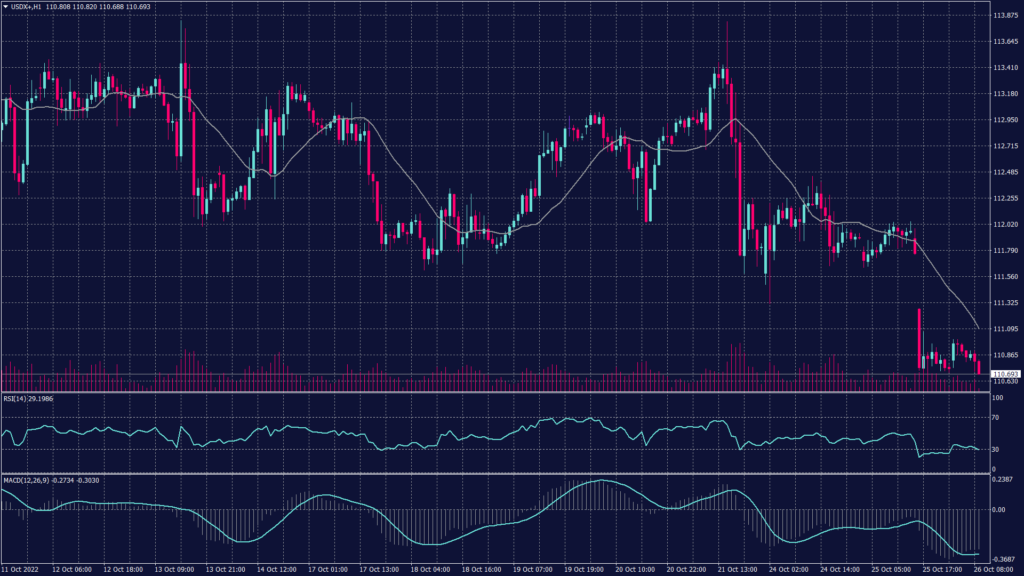Click the current price tag 110.693
This screenshot has width=1024, height=576.
(1004, 374)
